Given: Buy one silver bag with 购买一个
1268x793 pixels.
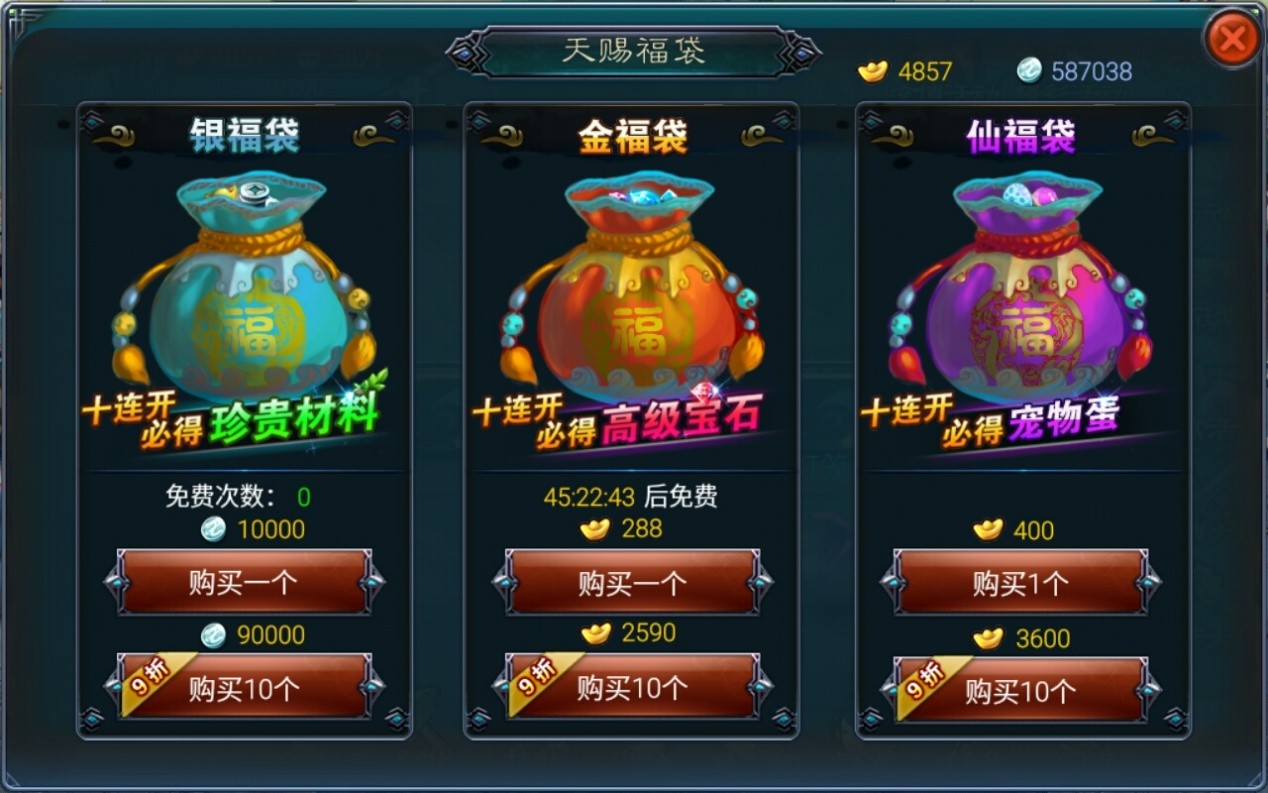Looking at the screenshot, I should coord(244,582).
